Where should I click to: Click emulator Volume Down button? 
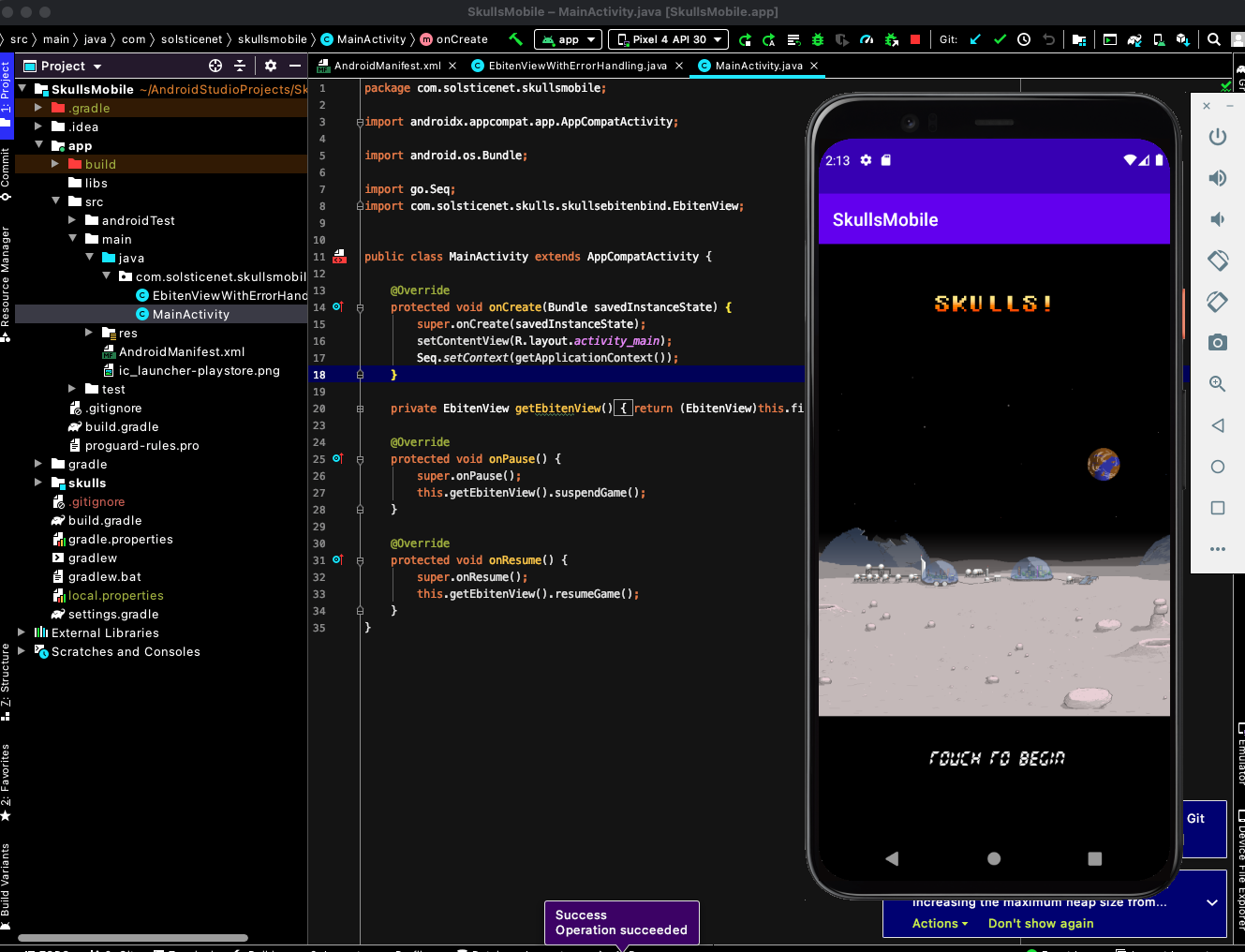point(1218,219)
